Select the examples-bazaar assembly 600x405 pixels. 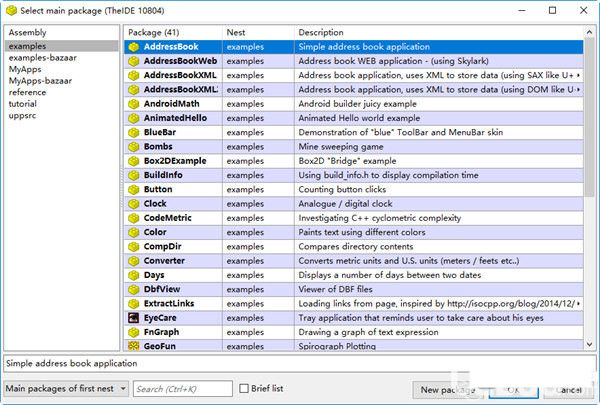(42, 58)
